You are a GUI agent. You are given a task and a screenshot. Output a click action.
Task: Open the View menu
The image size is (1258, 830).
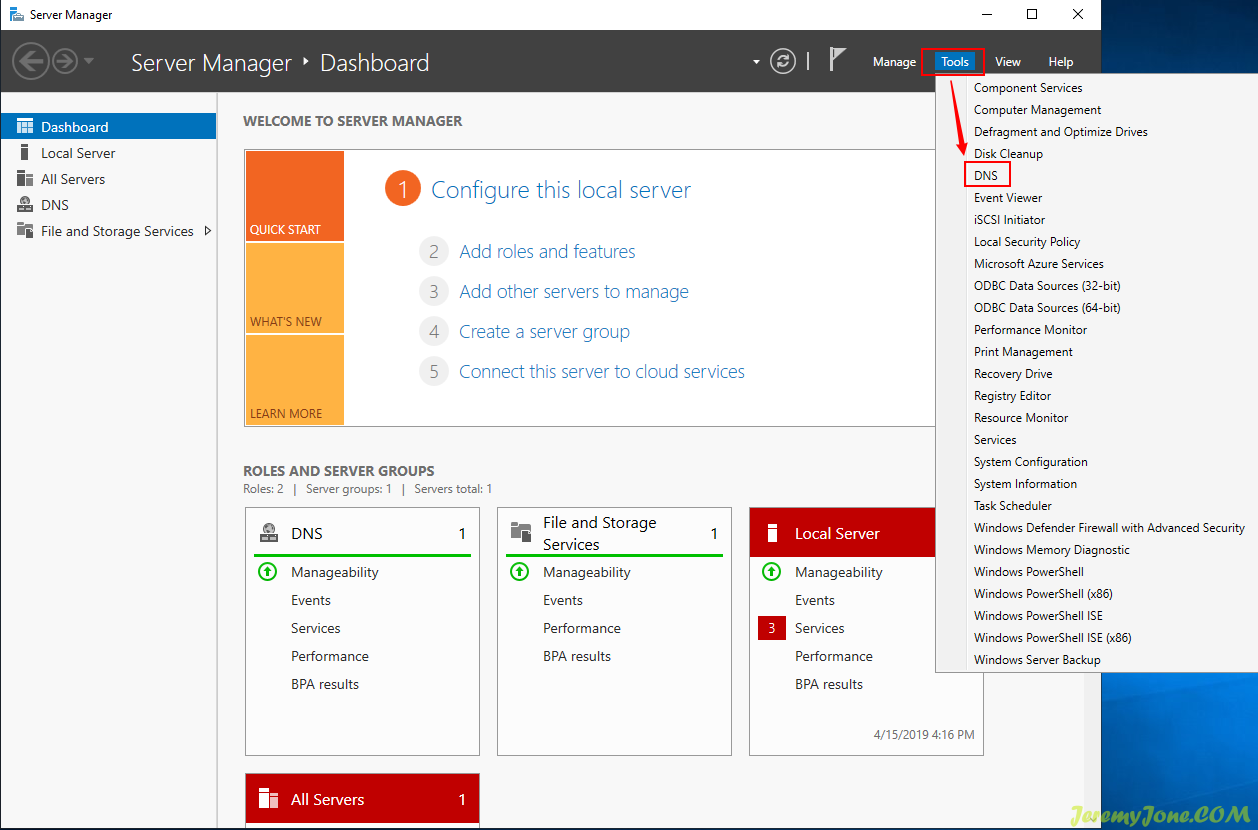(x=1008, y=62)
